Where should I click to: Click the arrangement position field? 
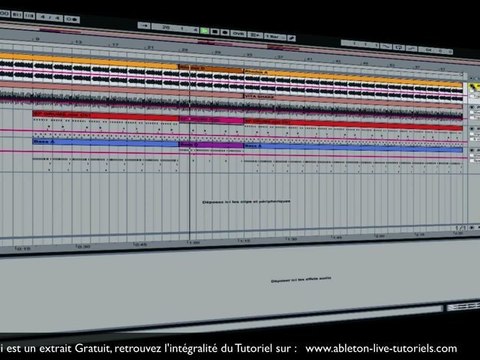[x=175, y=28]
